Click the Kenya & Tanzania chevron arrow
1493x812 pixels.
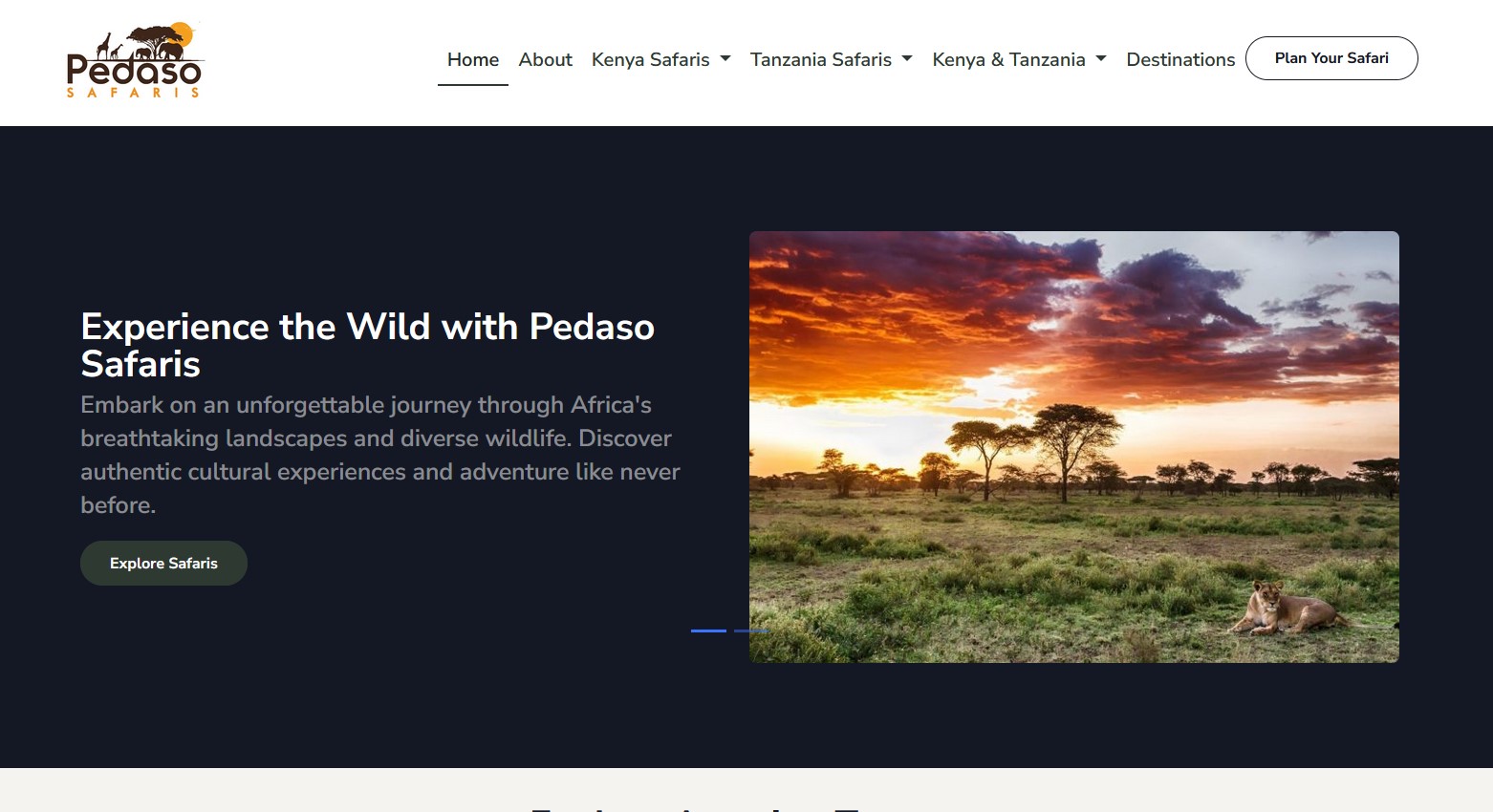pos(1101,59)
